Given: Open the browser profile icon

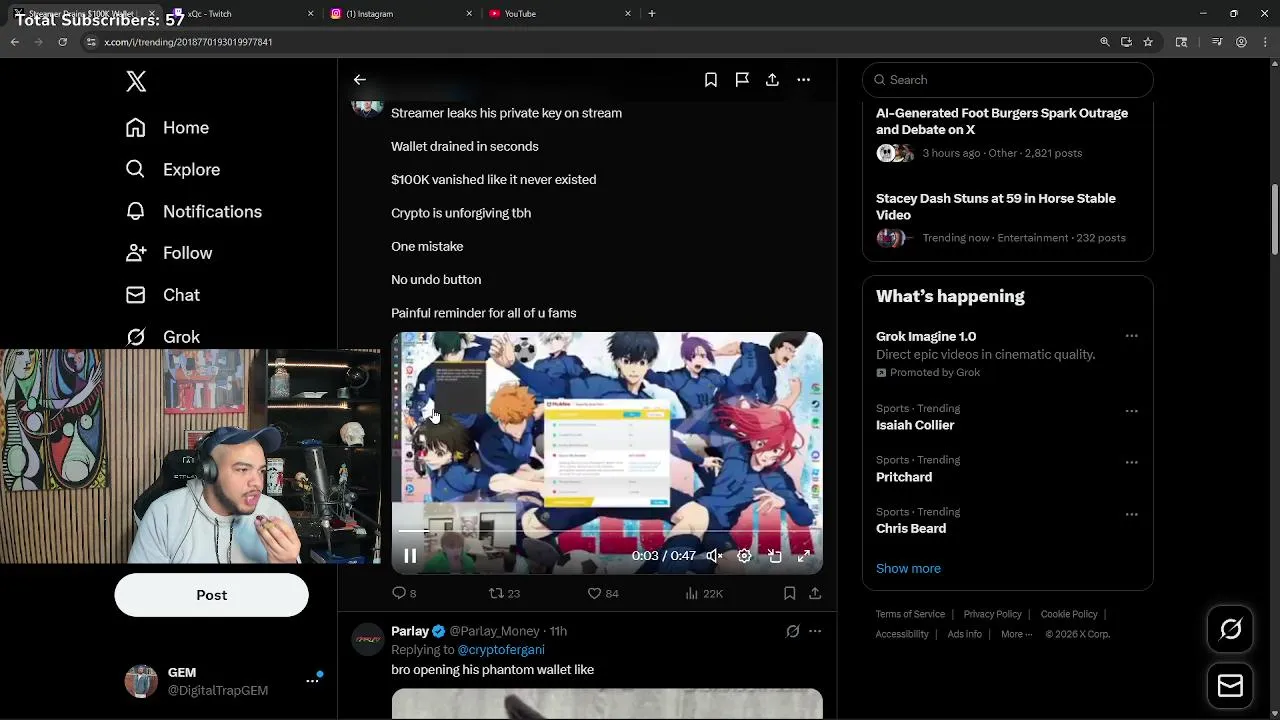Looking at the screenshot, I should coord(1241,42).
